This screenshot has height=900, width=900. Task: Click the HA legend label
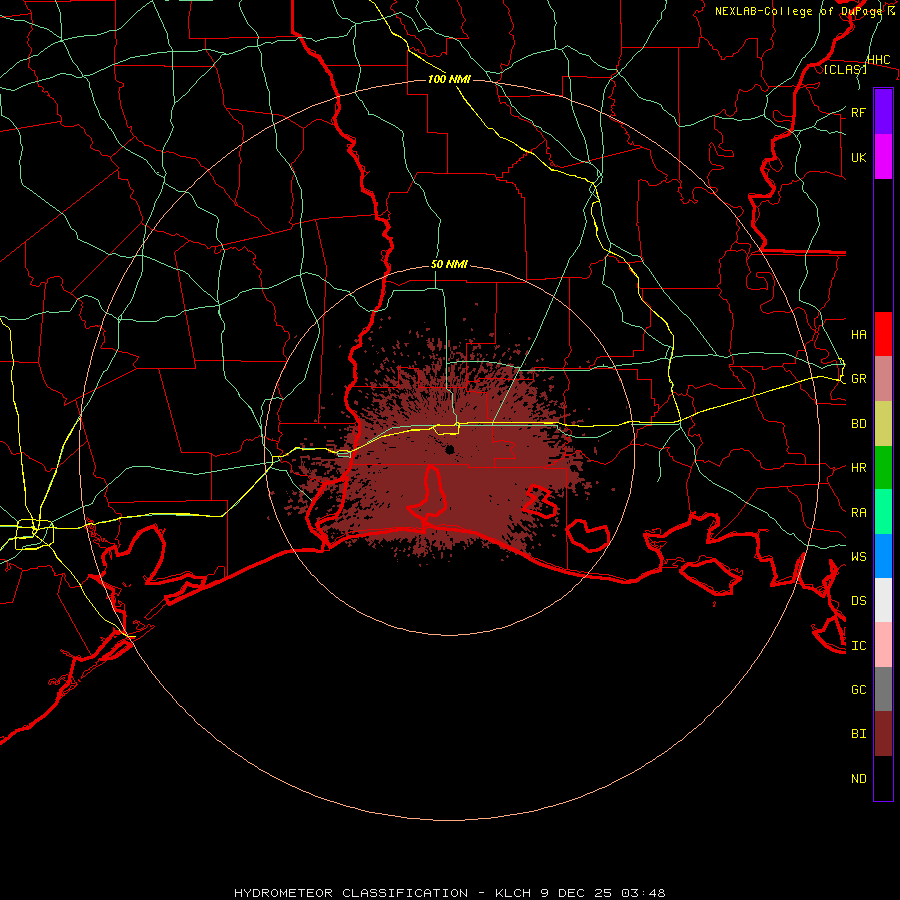pyautogui.click(x=858, y=334)
